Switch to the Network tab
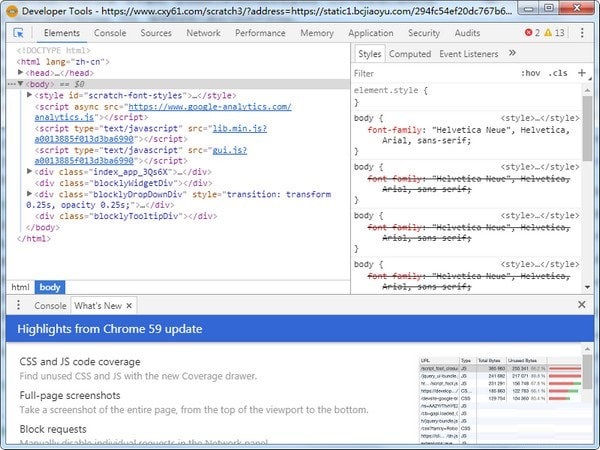The width and height of the screenshot is (600, 450). [203, 33]
